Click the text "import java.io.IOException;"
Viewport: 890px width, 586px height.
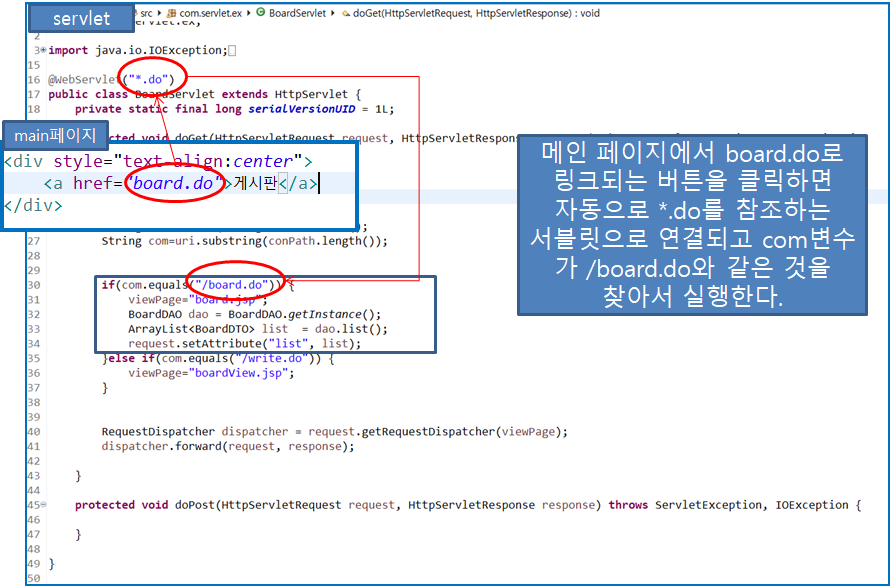[x=137, y=51]
